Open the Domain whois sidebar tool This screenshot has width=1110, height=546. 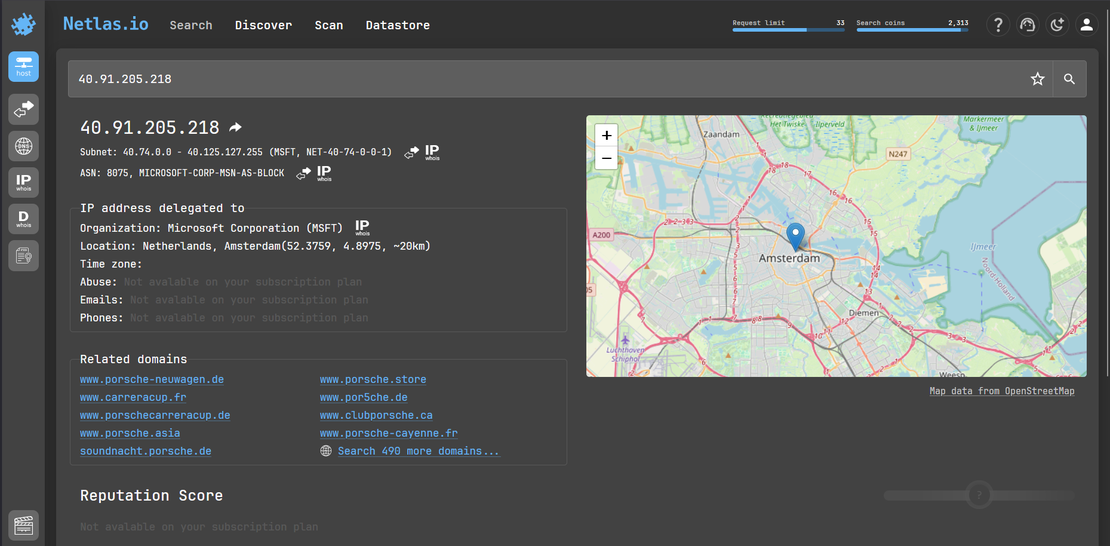coord(23,219)
